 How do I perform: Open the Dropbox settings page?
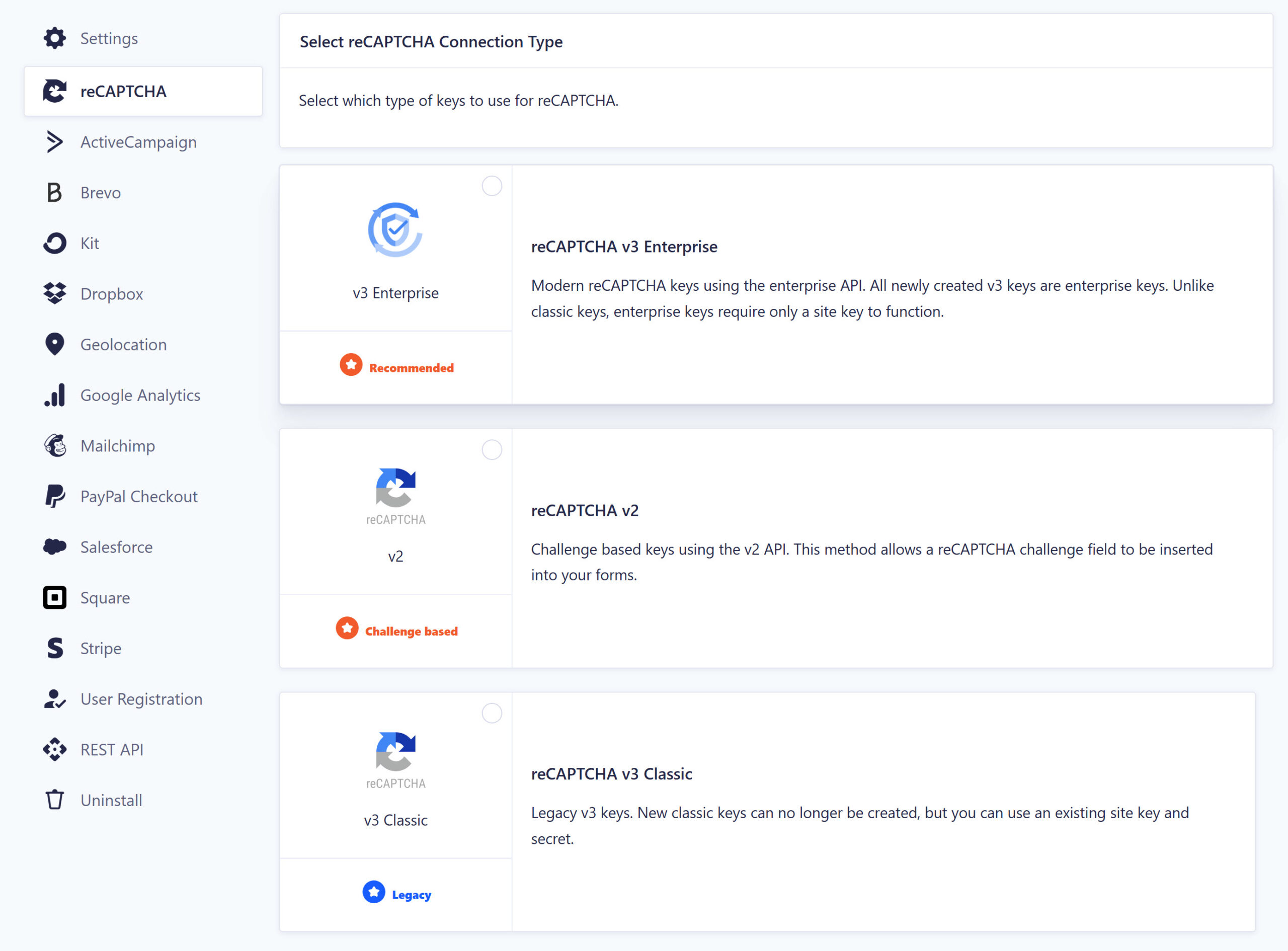coord(143,293)
